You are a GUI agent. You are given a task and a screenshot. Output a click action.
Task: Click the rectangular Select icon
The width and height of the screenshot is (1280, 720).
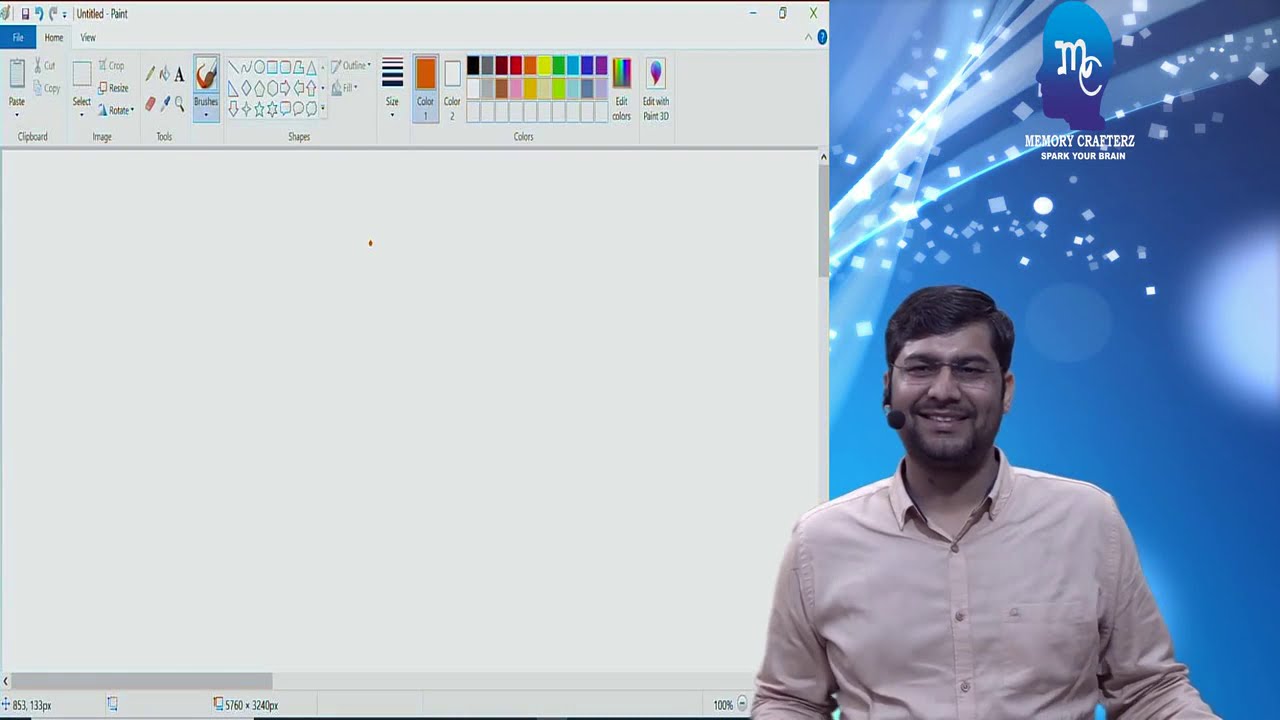(82, 73)
